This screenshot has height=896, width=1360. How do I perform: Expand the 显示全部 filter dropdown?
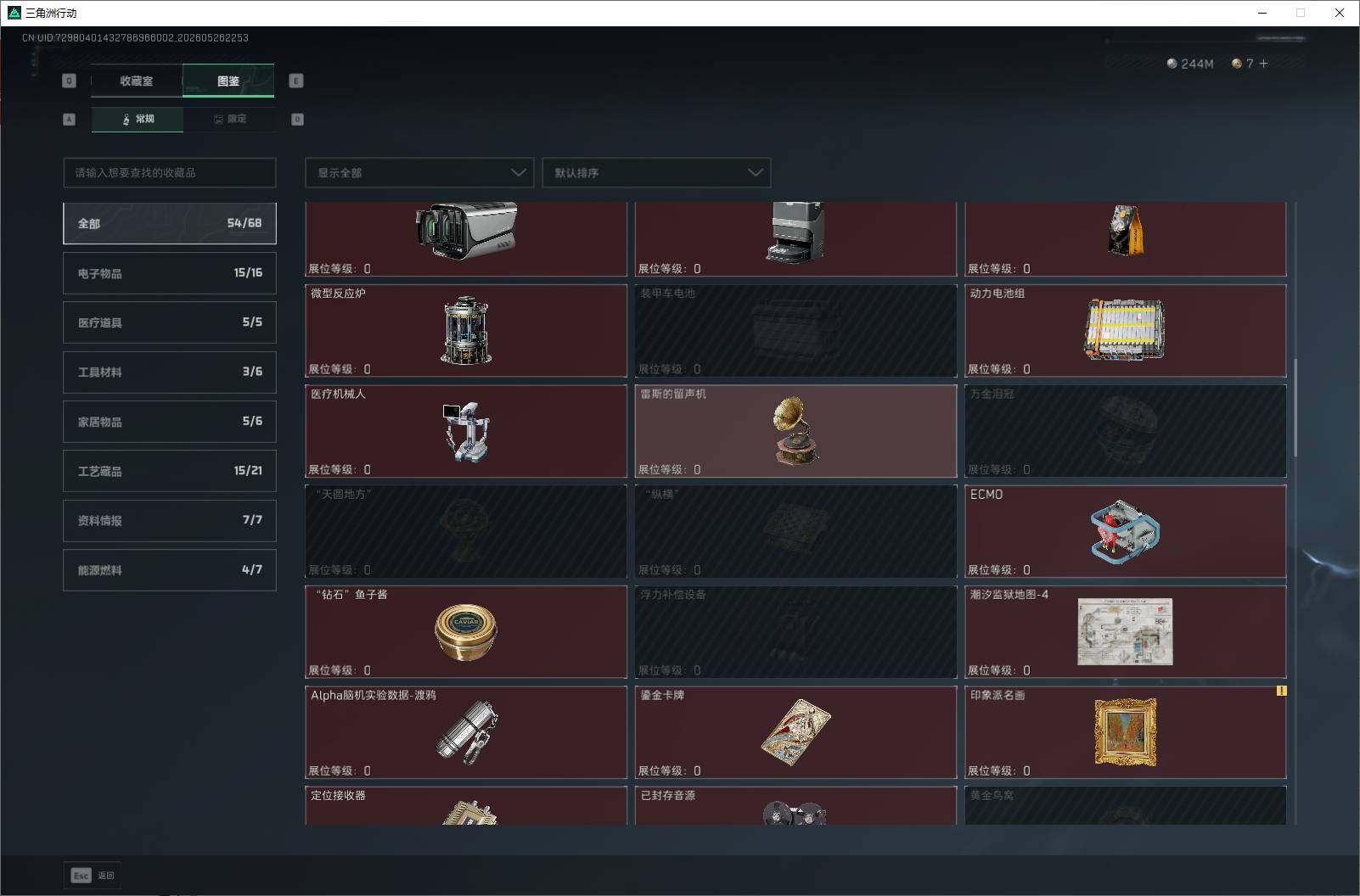(x=419, y=172)
